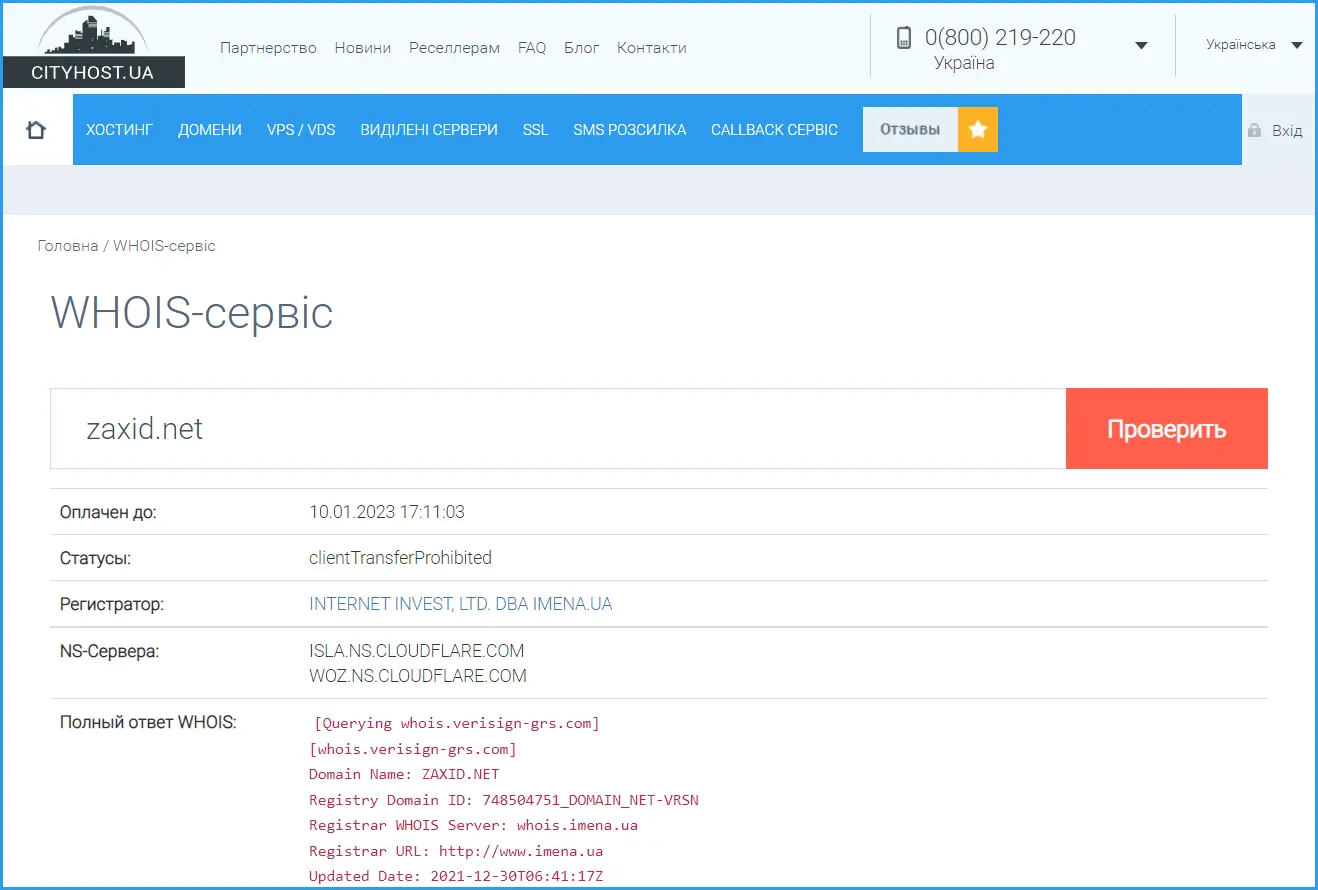Click Головна in the breadcrumb
The image size is (1318, 890).
coord(68,246)
